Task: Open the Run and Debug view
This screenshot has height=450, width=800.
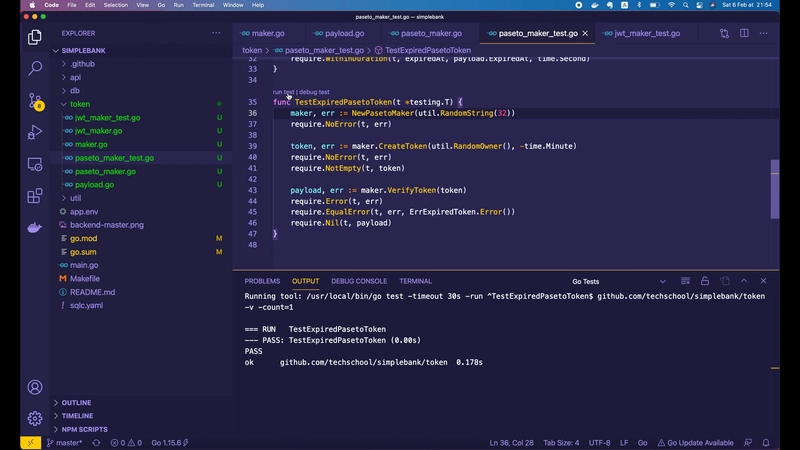Action: pyautogui.click(x=35, y=132)
